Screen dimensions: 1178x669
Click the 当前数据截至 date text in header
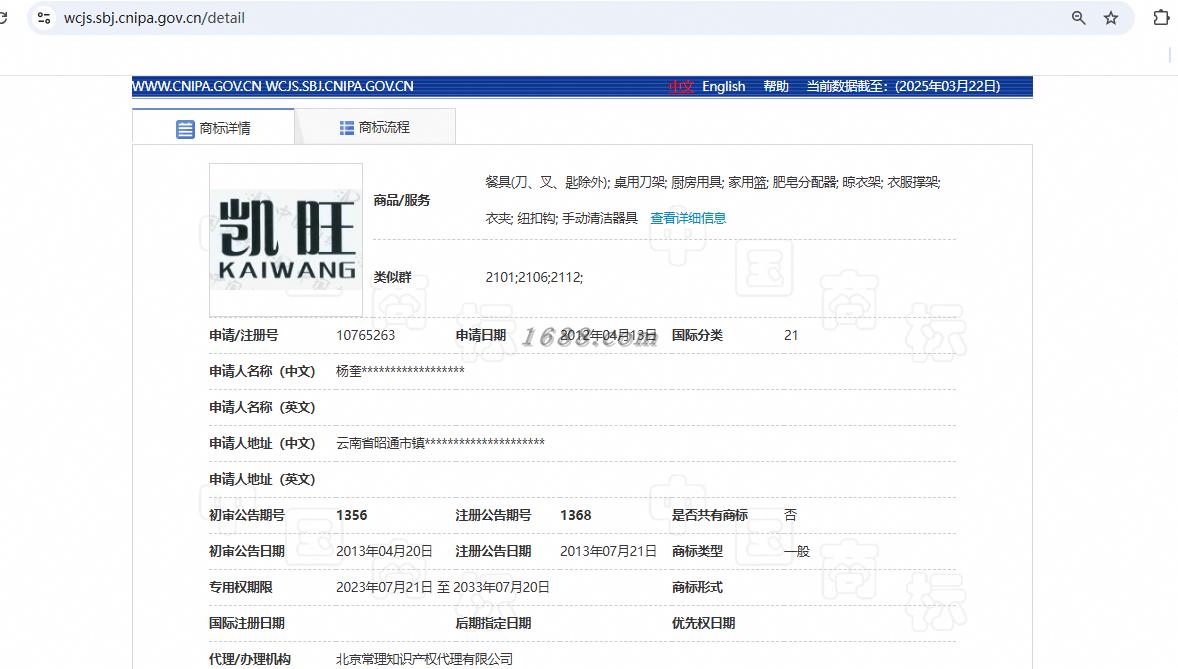pos(903,86)
